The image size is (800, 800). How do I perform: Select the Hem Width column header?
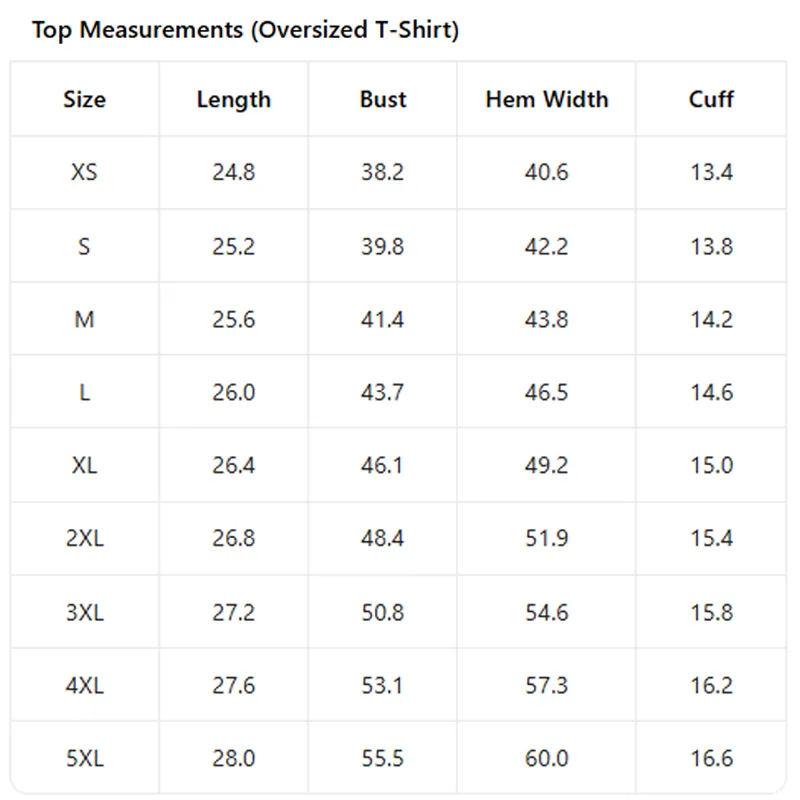point(546,100)
